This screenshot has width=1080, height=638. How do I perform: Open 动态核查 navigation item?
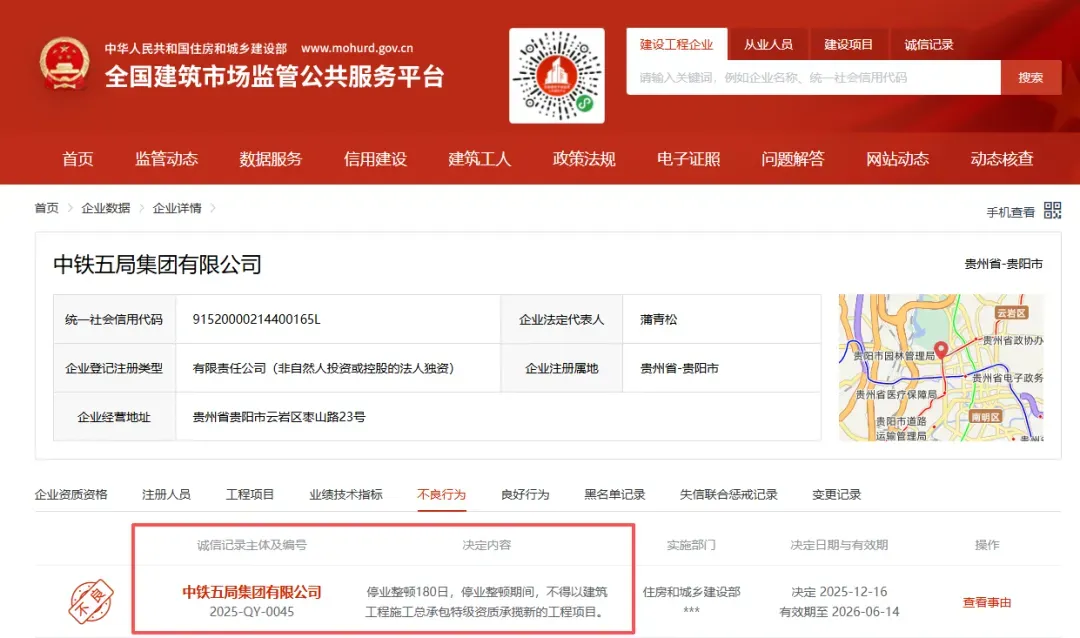[x=1002, y=158]
